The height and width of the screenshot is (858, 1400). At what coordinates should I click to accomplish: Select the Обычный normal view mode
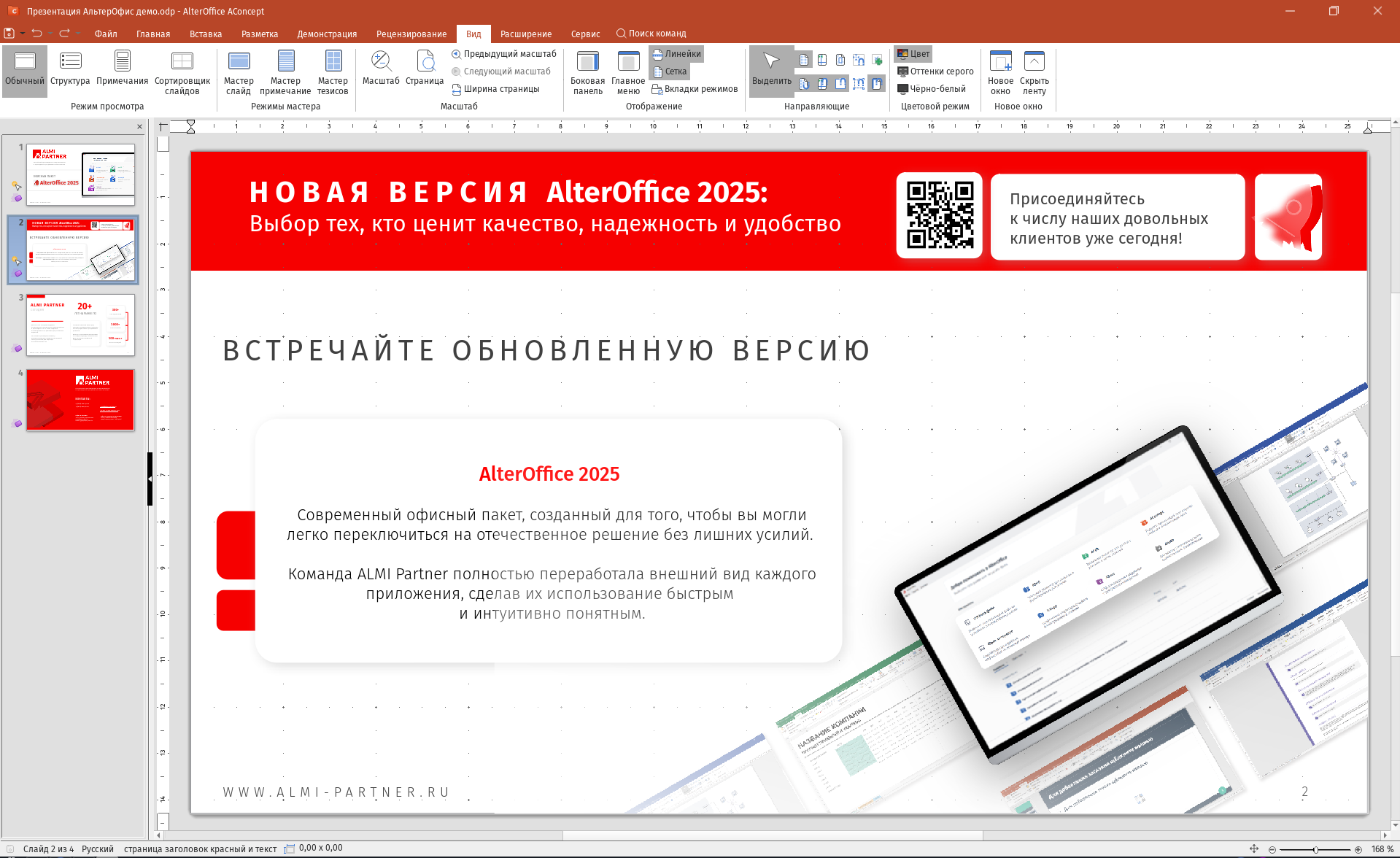pyautogui.click(x=25, y=71)
